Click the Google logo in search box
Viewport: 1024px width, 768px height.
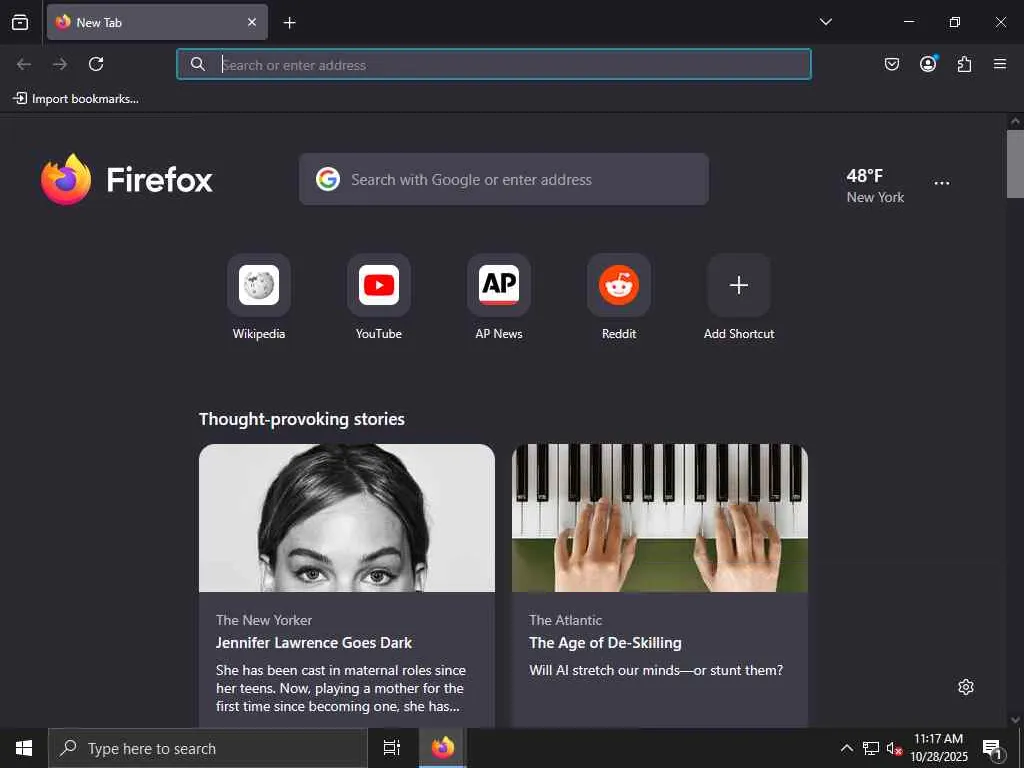tap(328, 179)
